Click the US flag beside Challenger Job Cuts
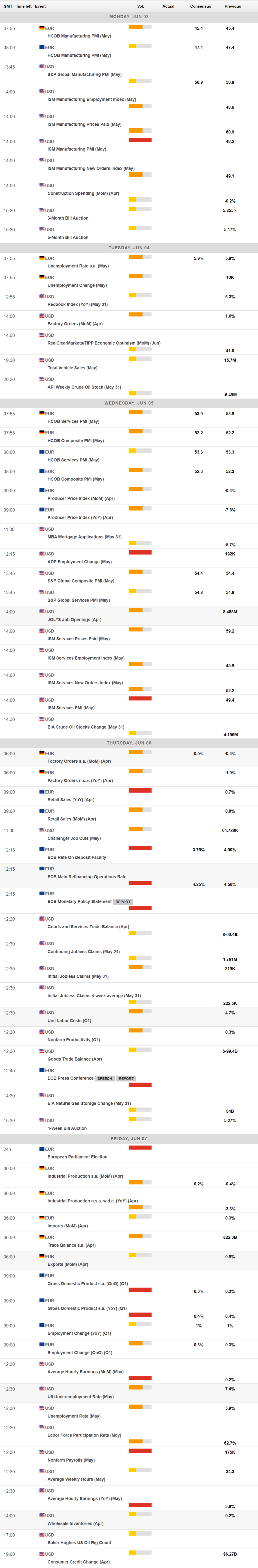 click(x=42, y=830)
